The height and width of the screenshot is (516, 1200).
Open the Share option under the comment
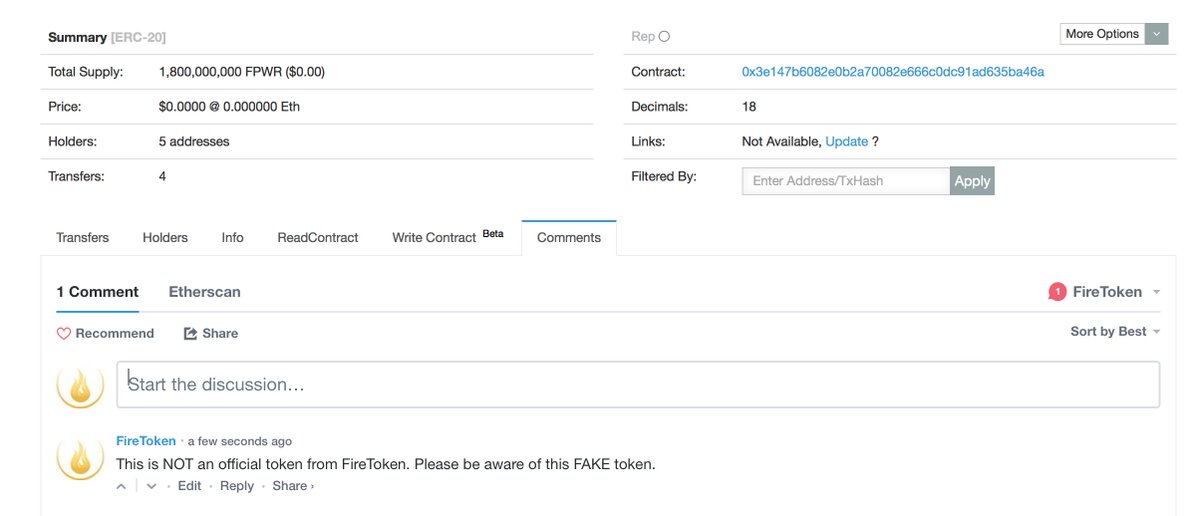[293, 486]
